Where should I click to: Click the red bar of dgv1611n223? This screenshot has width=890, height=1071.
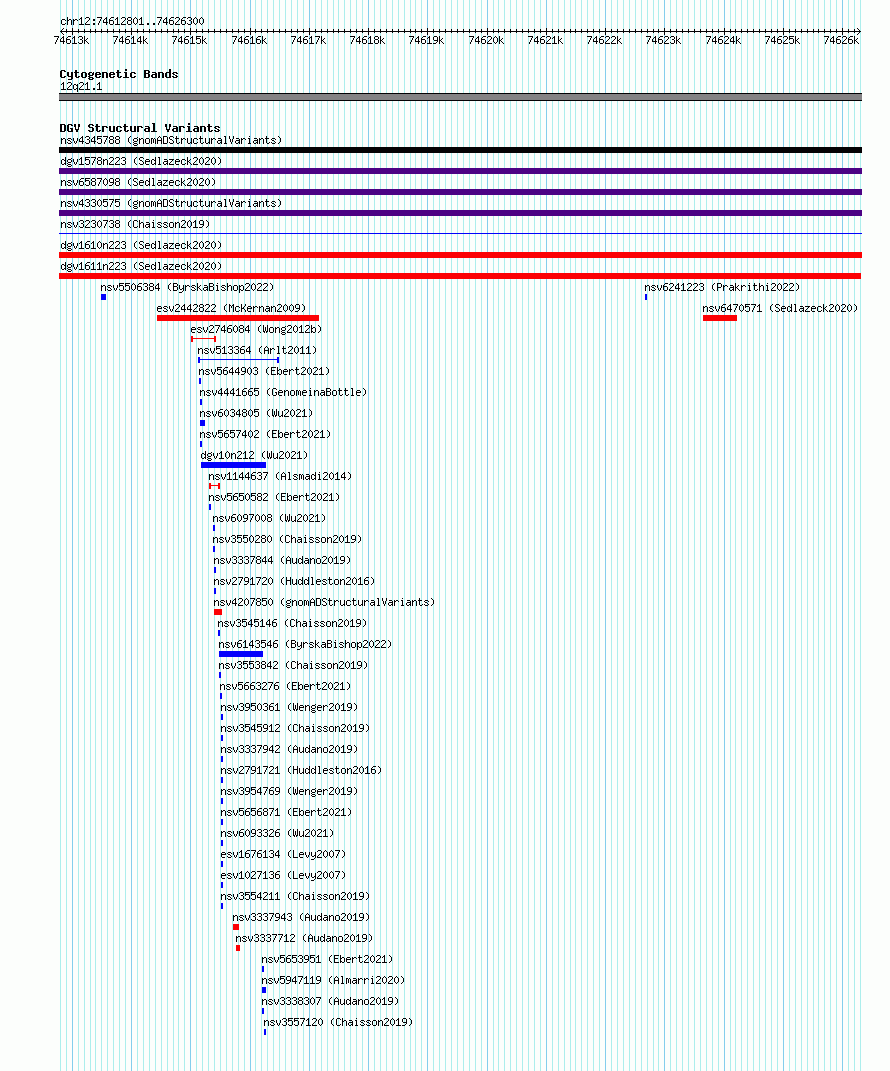[x=460, y=276]
